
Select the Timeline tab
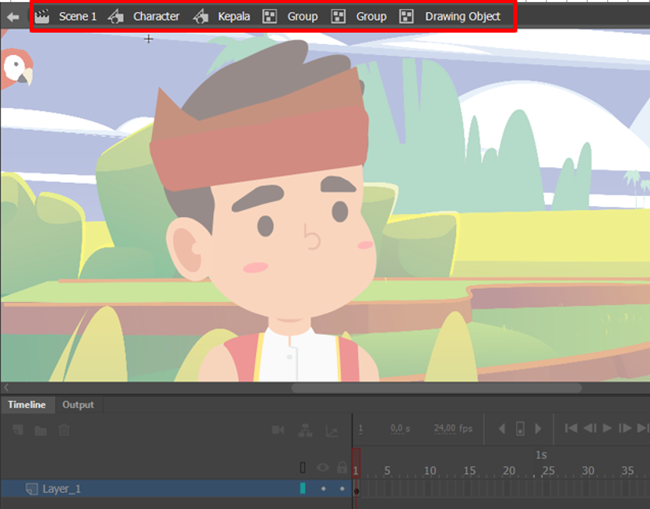point(27,405)
